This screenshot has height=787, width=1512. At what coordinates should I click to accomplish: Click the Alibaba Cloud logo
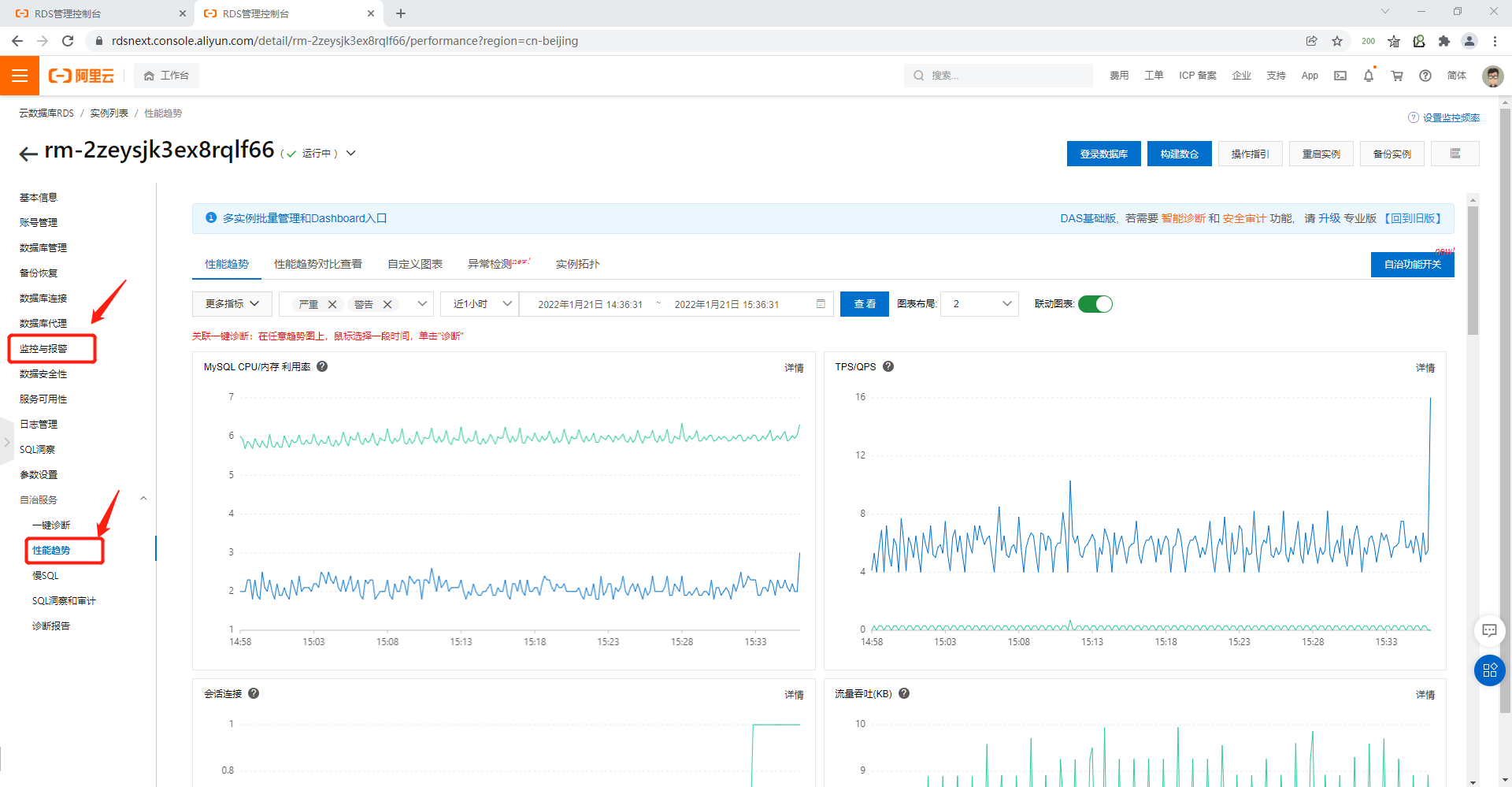(x=81, y=76)
